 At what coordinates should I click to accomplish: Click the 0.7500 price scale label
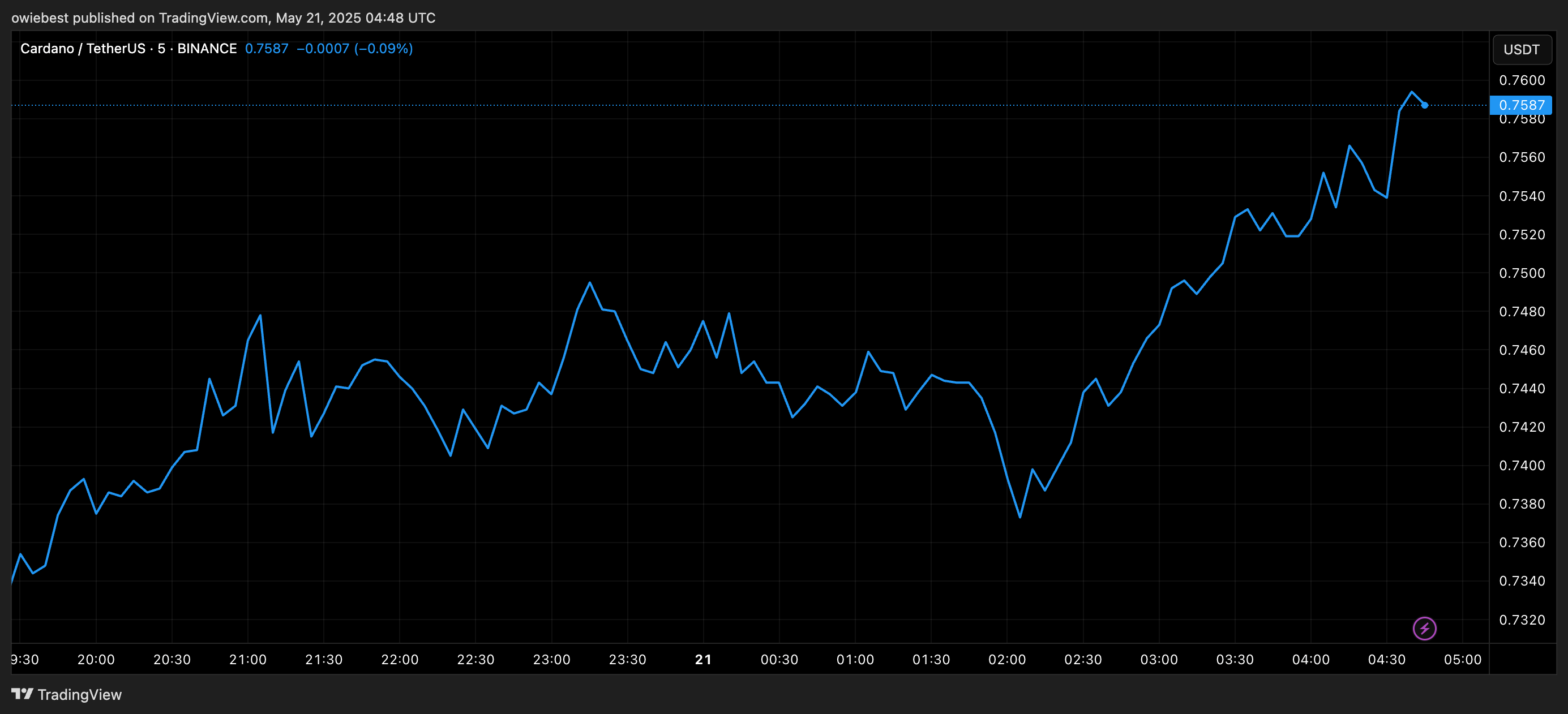[1522, 273]
